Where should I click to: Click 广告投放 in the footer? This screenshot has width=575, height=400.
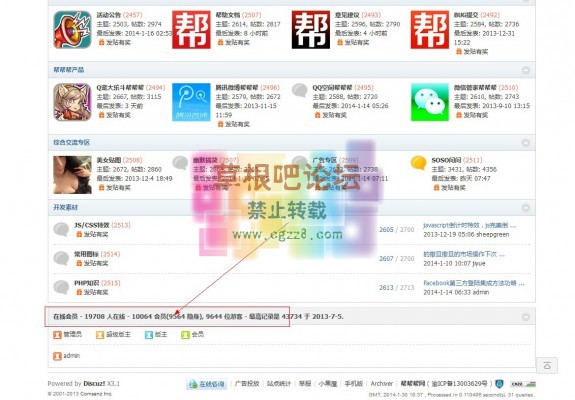(x=247, y=384)
